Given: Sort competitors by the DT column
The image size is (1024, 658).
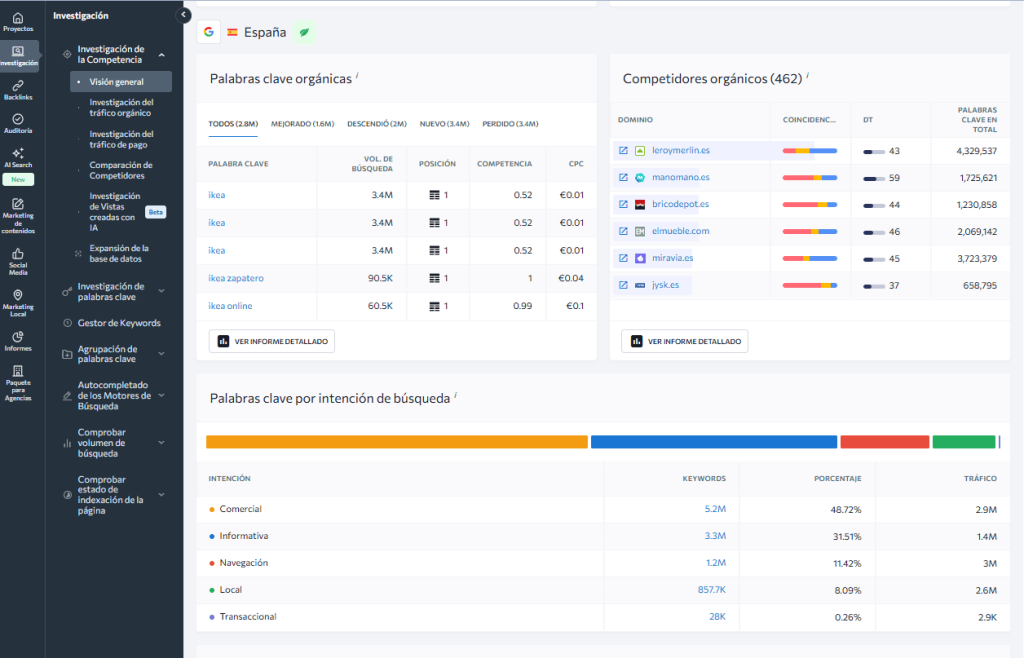Looking at the screenshot, I should point(868,120).
